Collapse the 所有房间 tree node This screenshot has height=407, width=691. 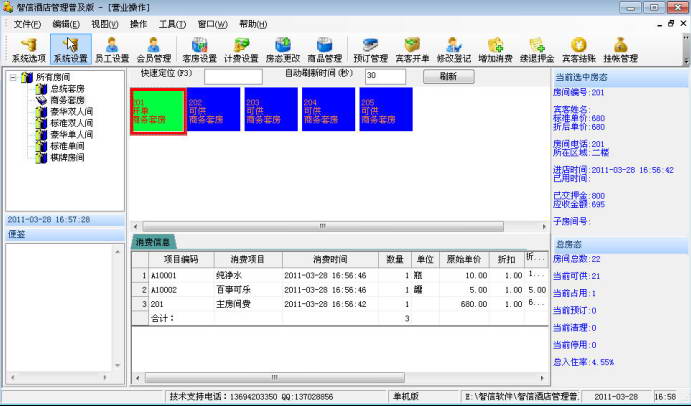coord(13,78)
